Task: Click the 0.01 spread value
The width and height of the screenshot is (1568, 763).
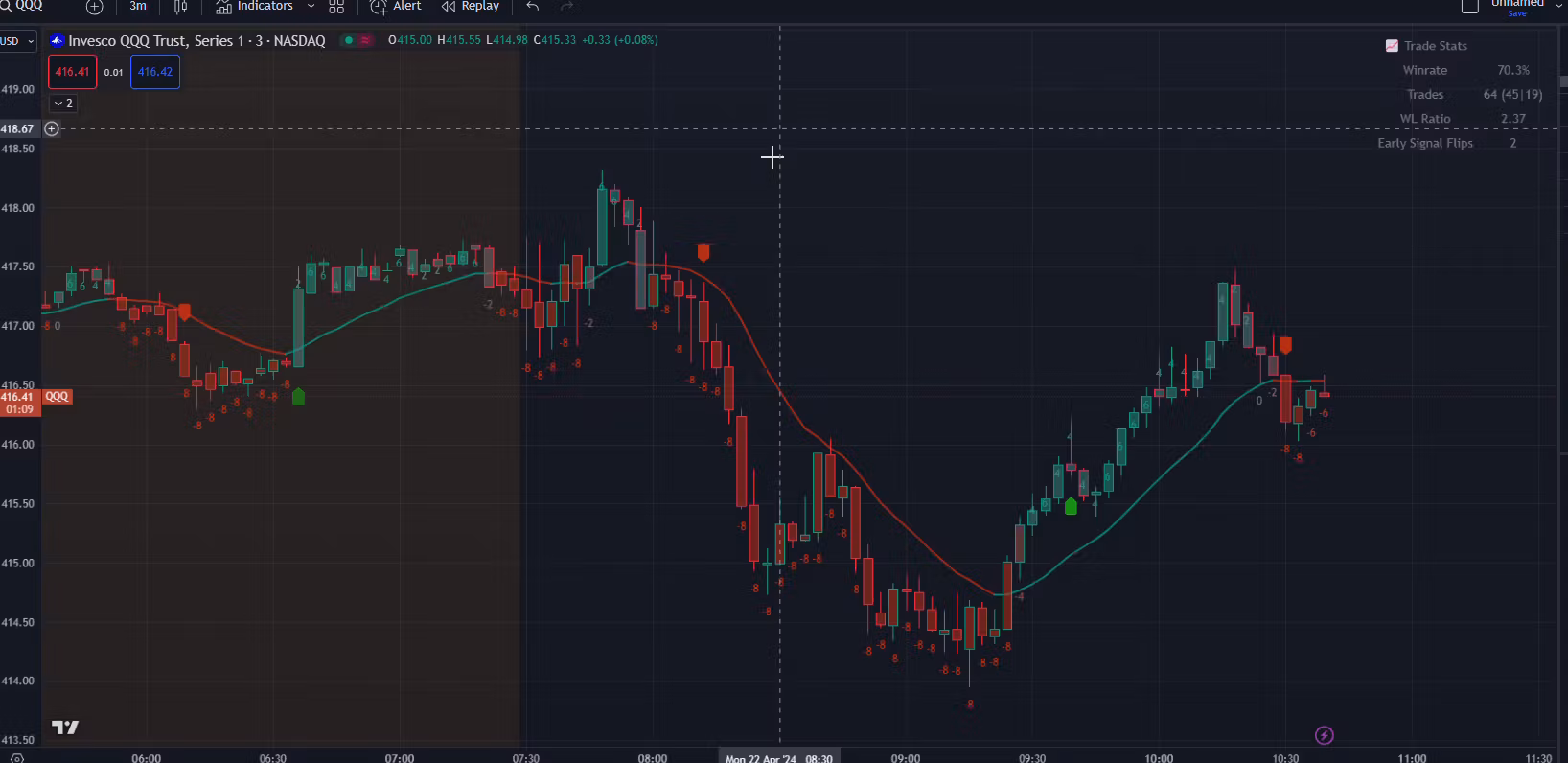Action: (x=113, y=72)
